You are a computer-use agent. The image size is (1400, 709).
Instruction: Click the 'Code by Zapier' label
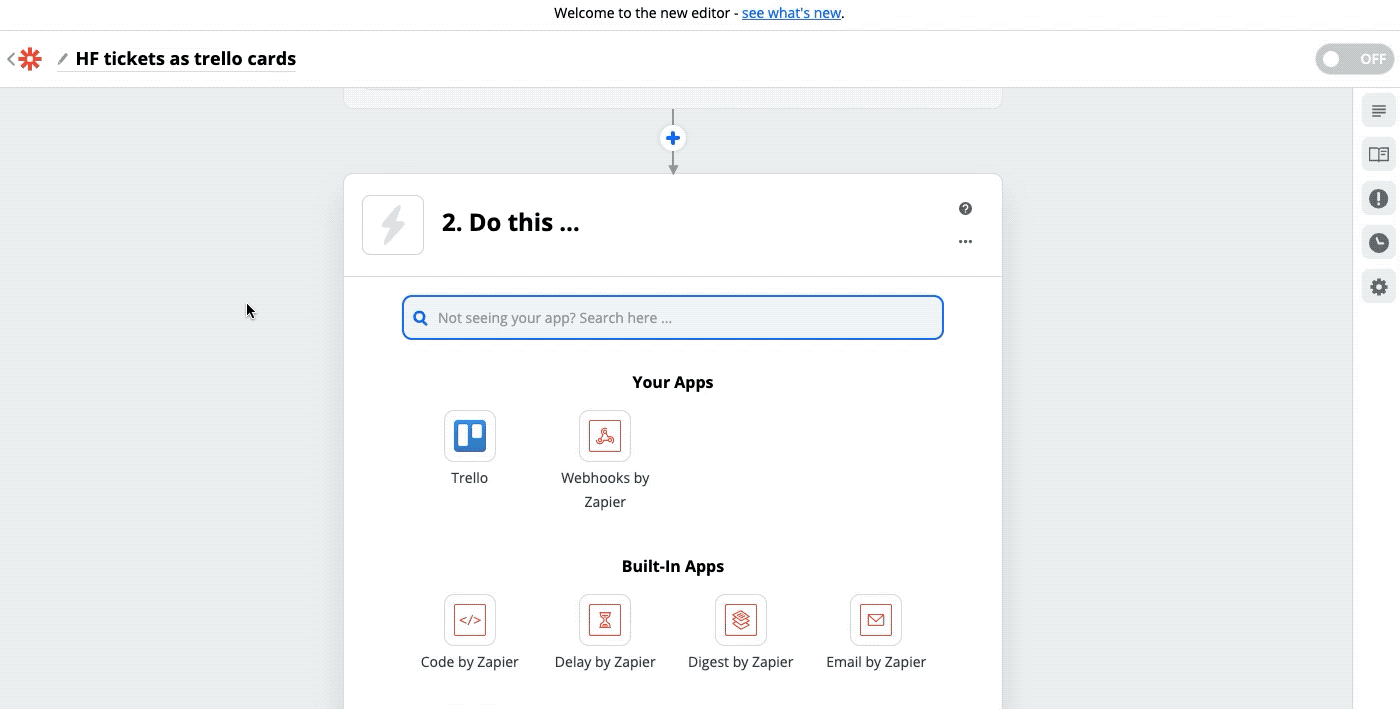click(470, 662)
